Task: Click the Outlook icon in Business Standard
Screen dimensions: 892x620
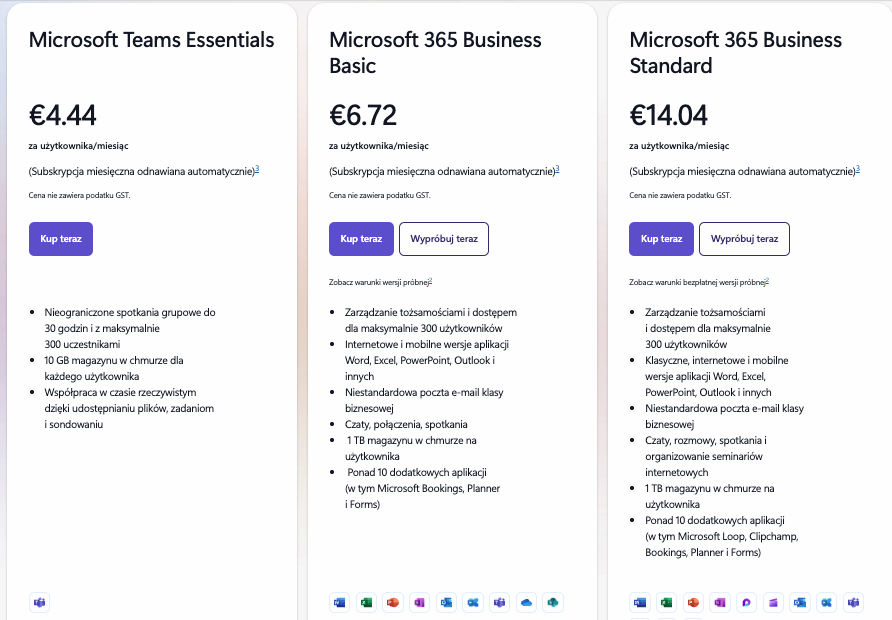Action: 800,602
